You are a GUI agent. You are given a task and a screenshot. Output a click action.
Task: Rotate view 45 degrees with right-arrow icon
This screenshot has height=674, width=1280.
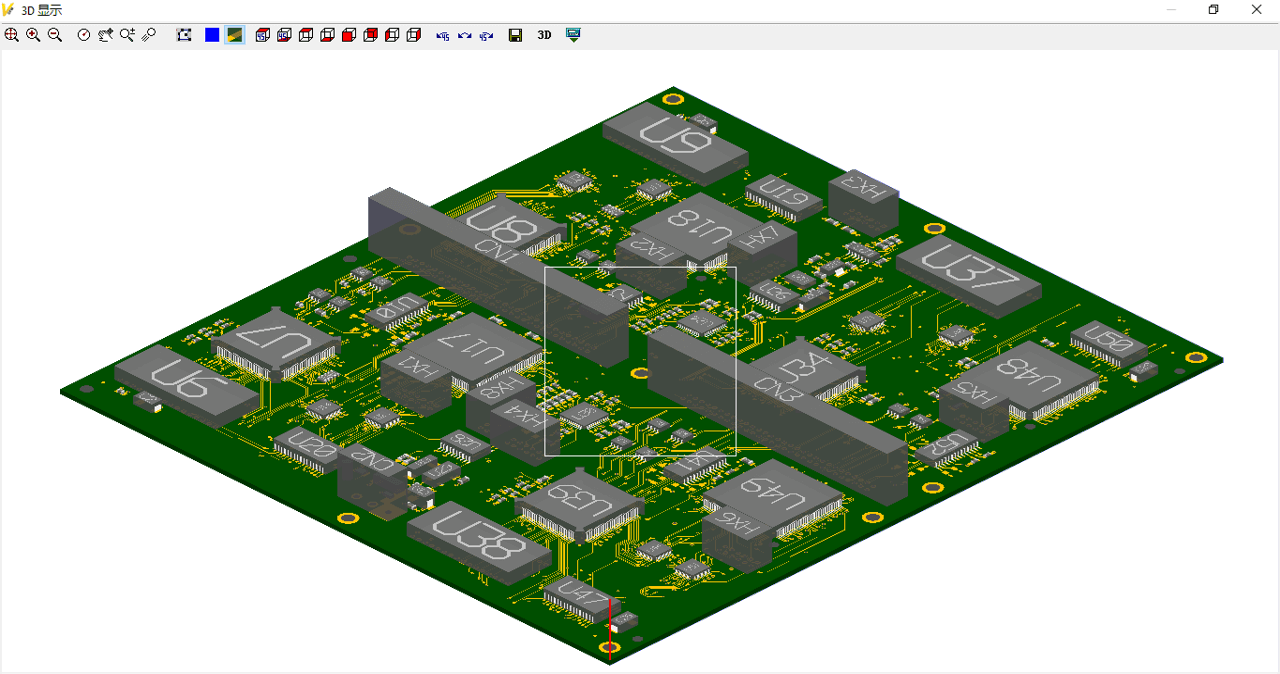[x=486, y=35]
